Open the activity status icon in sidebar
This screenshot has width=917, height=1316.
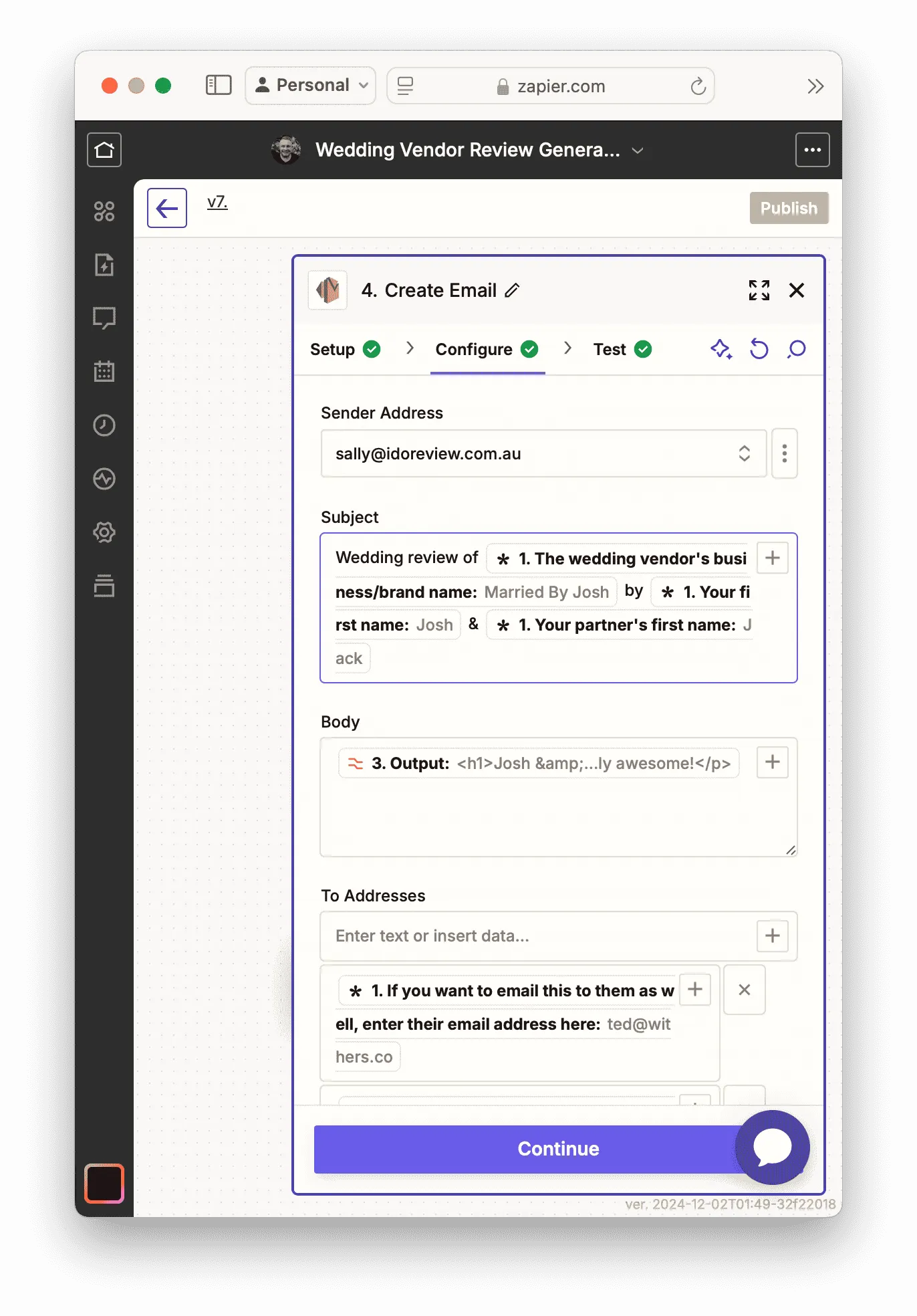click(104, 479)
